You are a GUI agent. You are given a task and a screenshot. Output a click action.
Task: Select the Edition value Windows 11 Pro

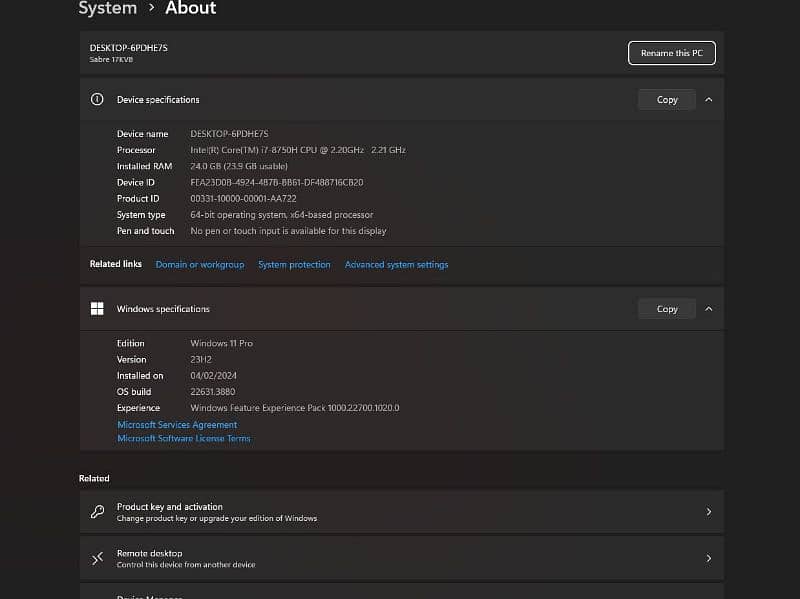click(221, 343)
